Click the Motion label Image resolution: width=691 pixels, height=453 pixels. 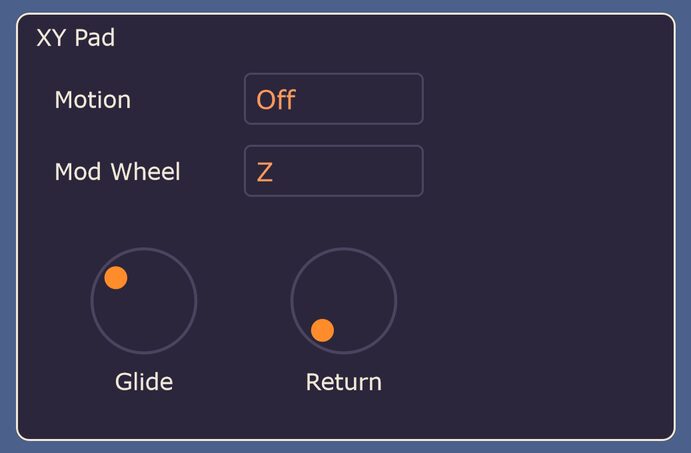[93, 100]
